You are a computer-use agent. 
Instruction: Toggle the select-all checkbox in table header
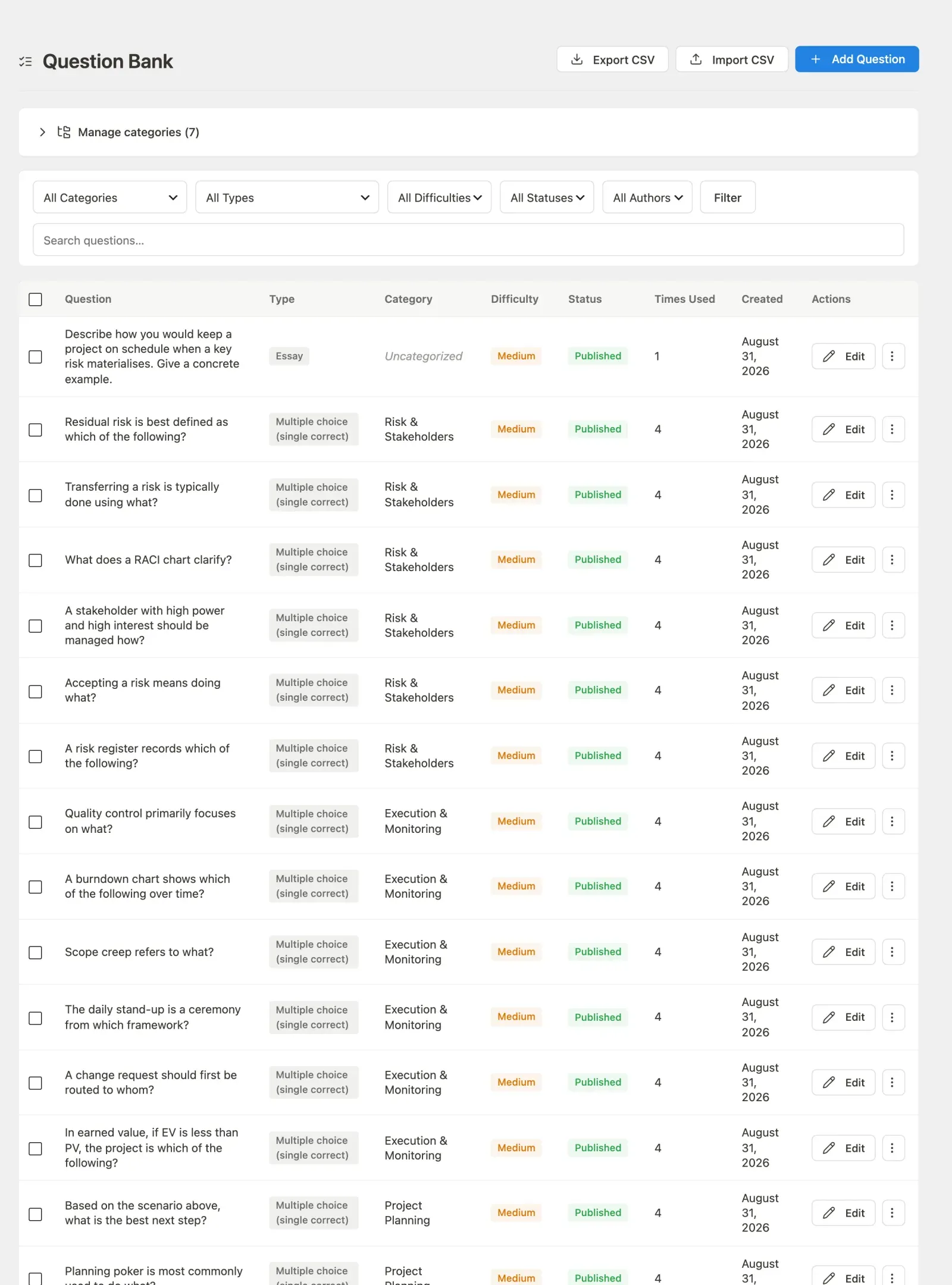coord(36,299)
